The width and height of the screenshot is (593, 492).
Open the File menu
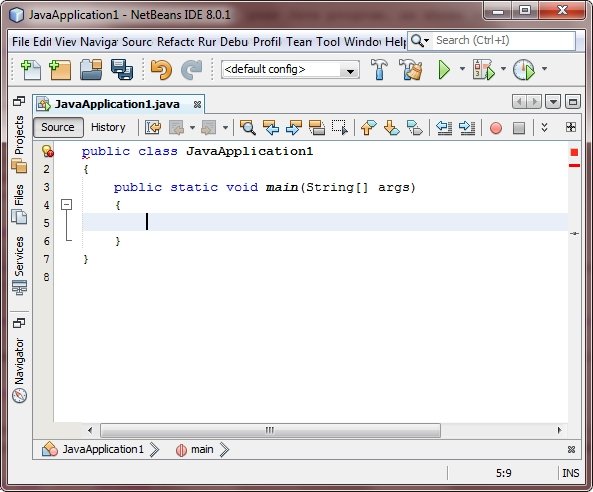coord(20,42)
